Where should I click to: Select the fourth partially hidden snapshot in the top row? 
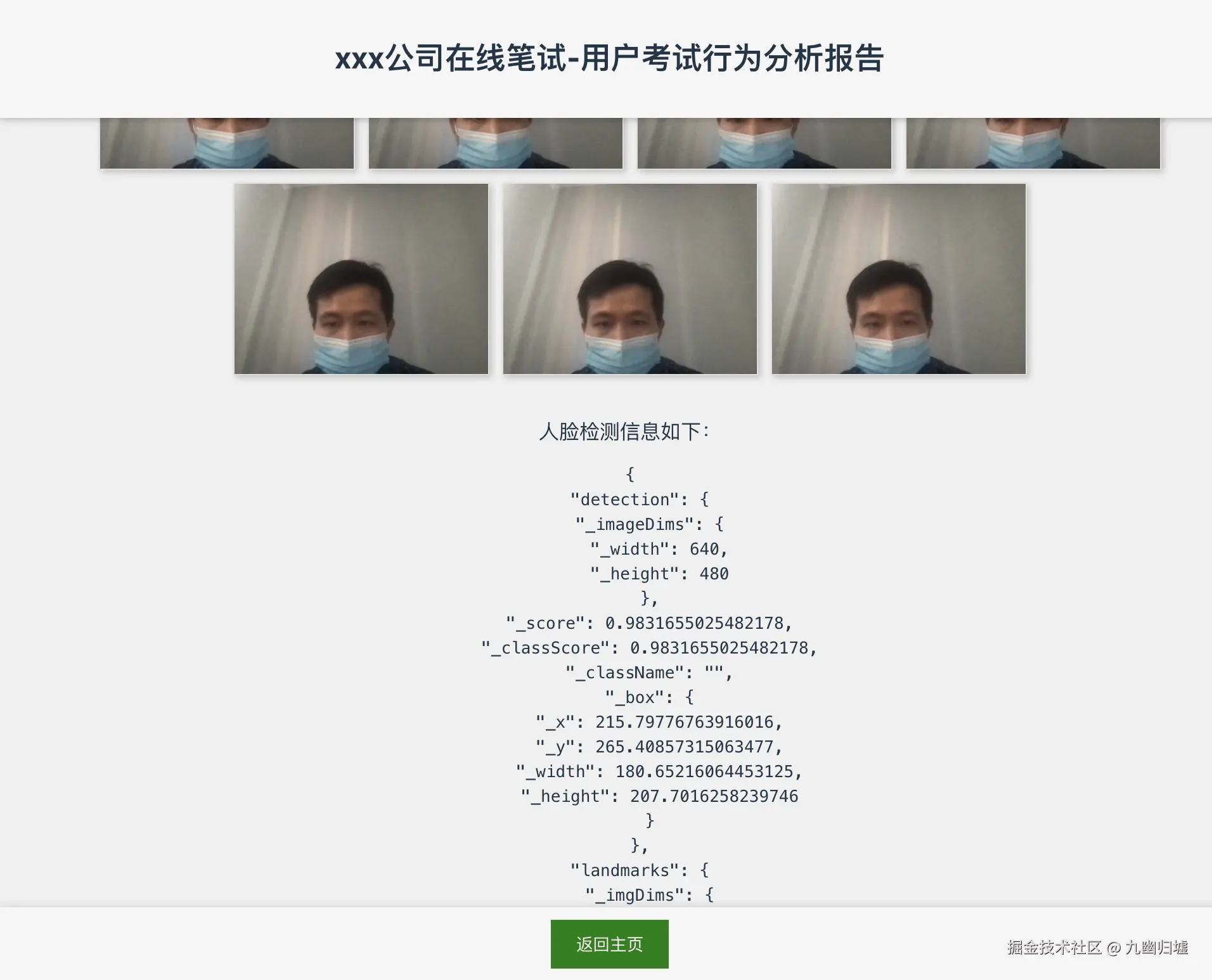pos(1033,143)
